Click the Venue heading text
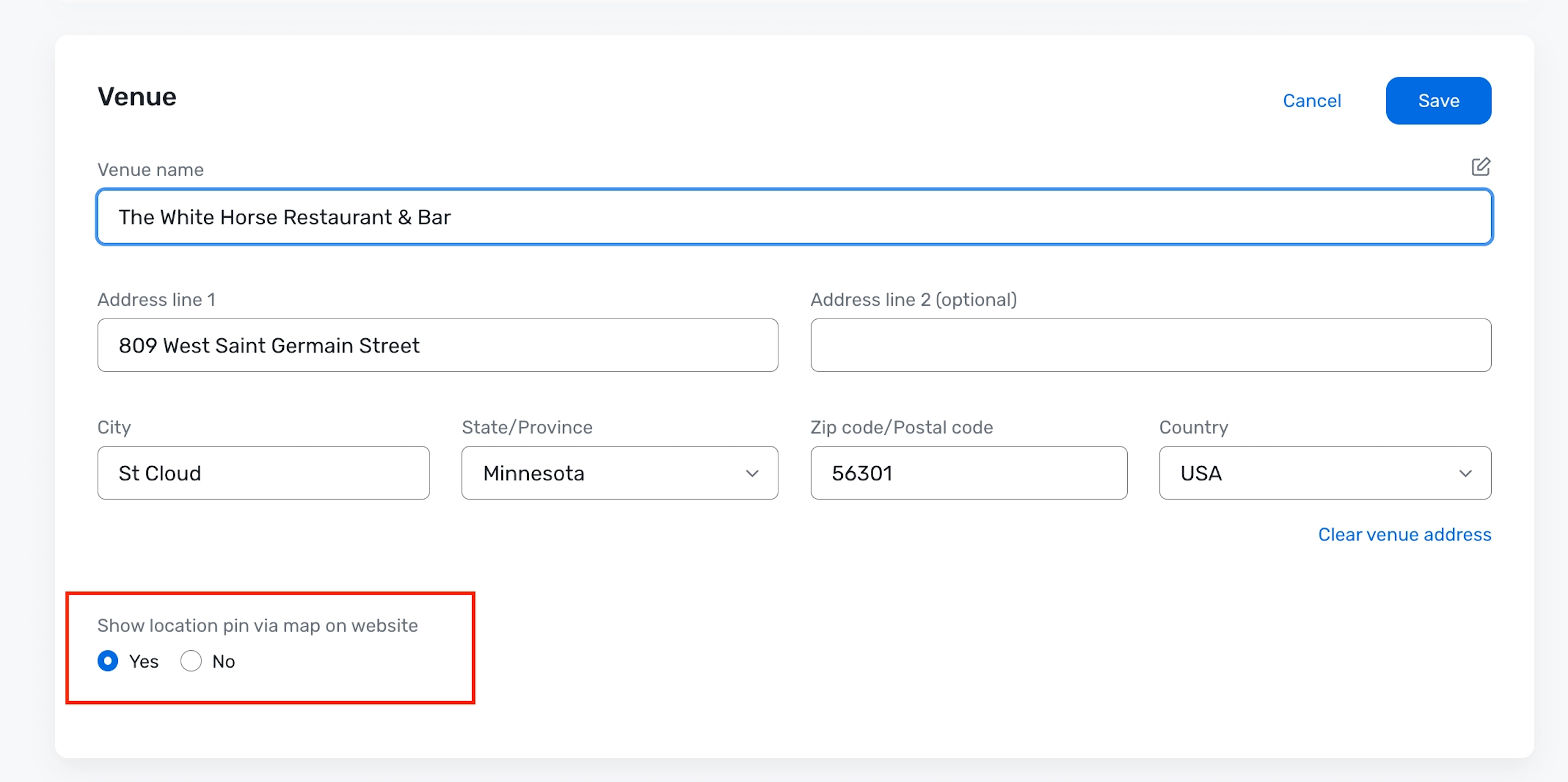This screenshot has width=1568, height=782. pos(137,97)
